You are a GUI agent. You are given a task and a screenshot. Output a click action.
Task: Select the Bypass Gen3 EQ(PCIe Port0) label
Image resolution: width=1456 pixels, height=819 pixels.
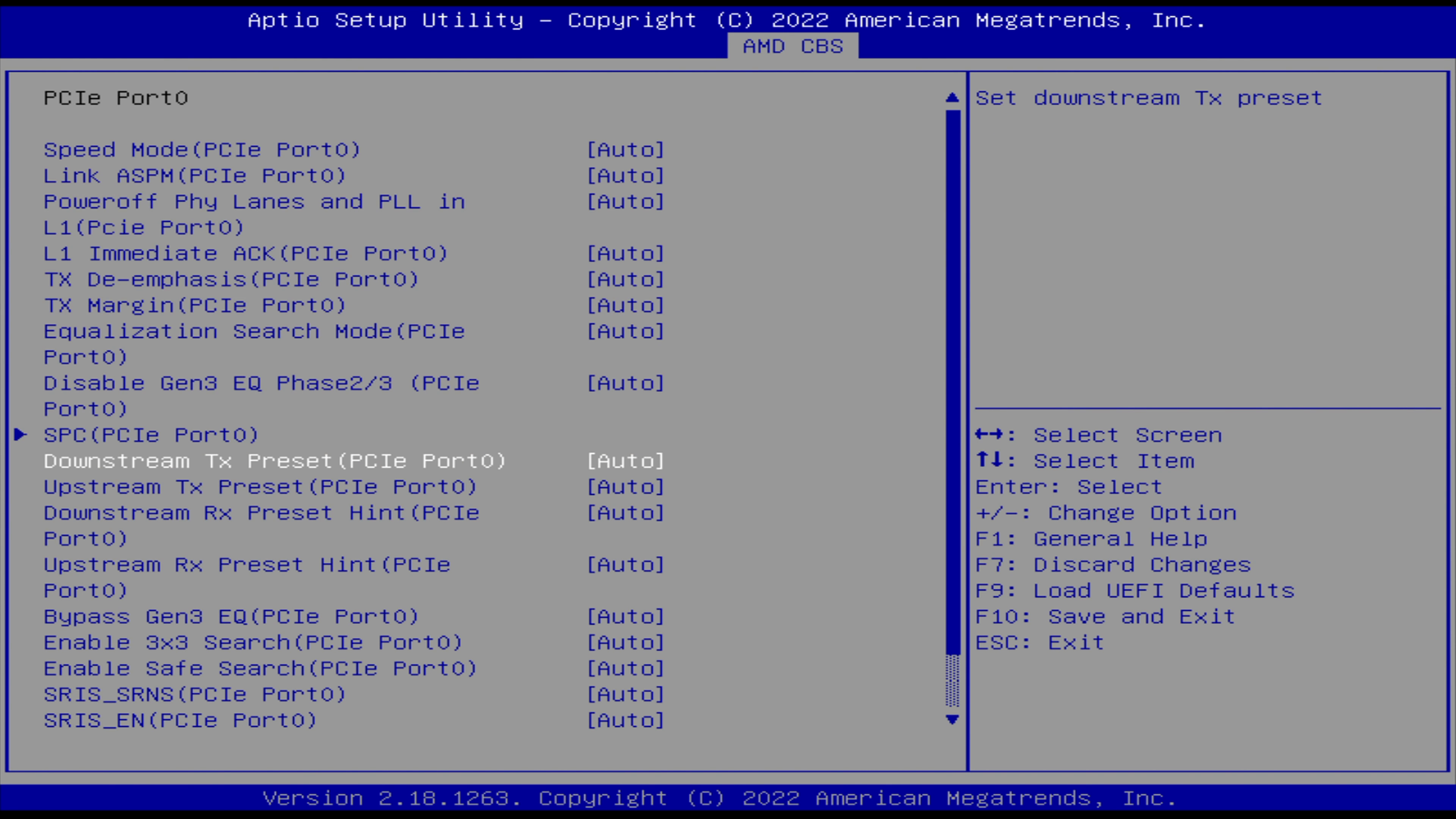pos(231,617)
